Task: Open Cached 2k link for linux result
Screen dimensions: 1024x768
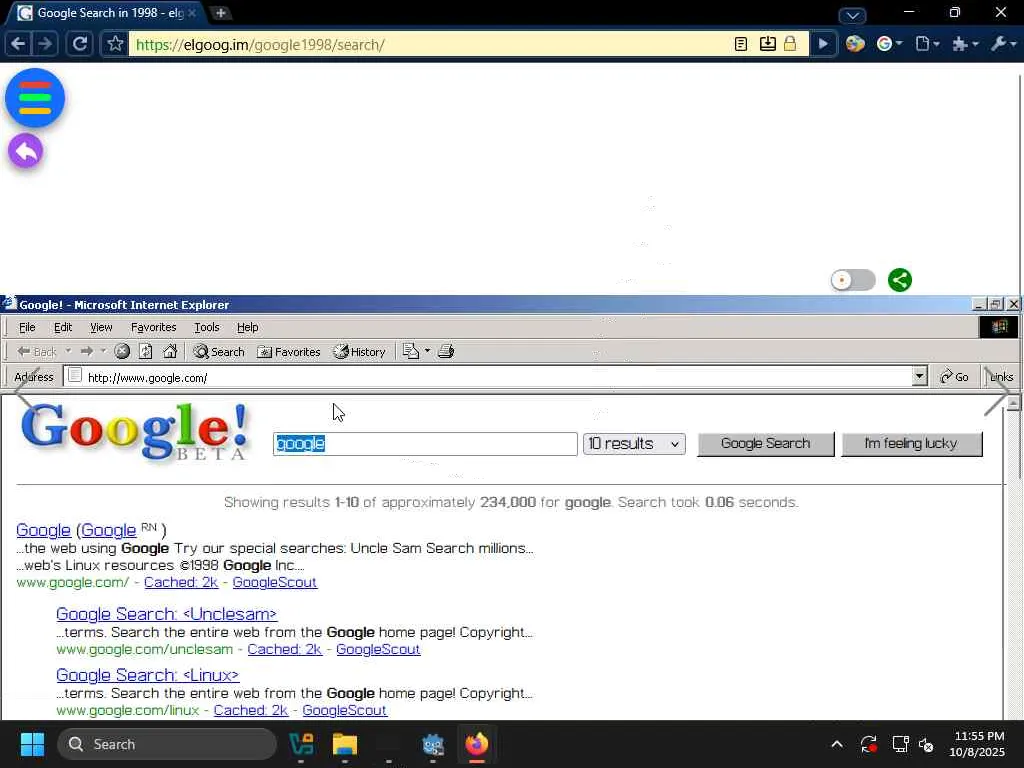Action: tap(251, 710)
